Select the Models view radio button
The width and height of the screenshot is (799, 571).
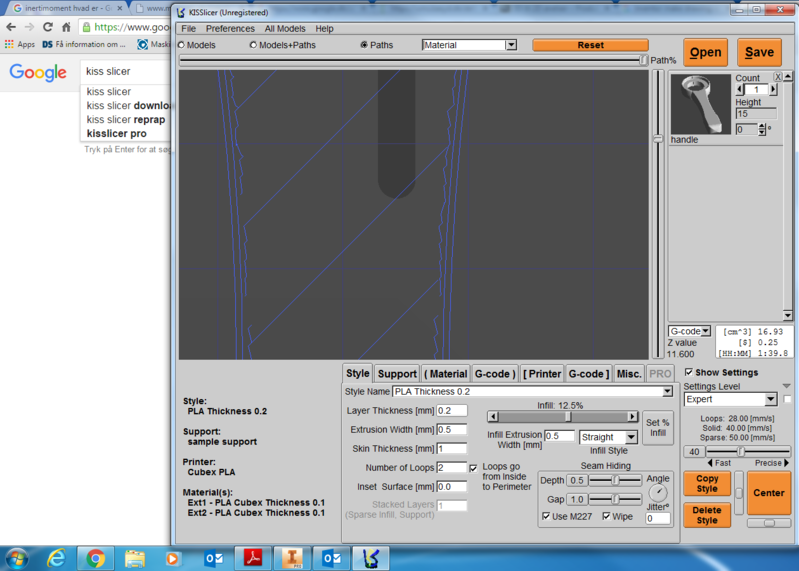pos(181,45)
